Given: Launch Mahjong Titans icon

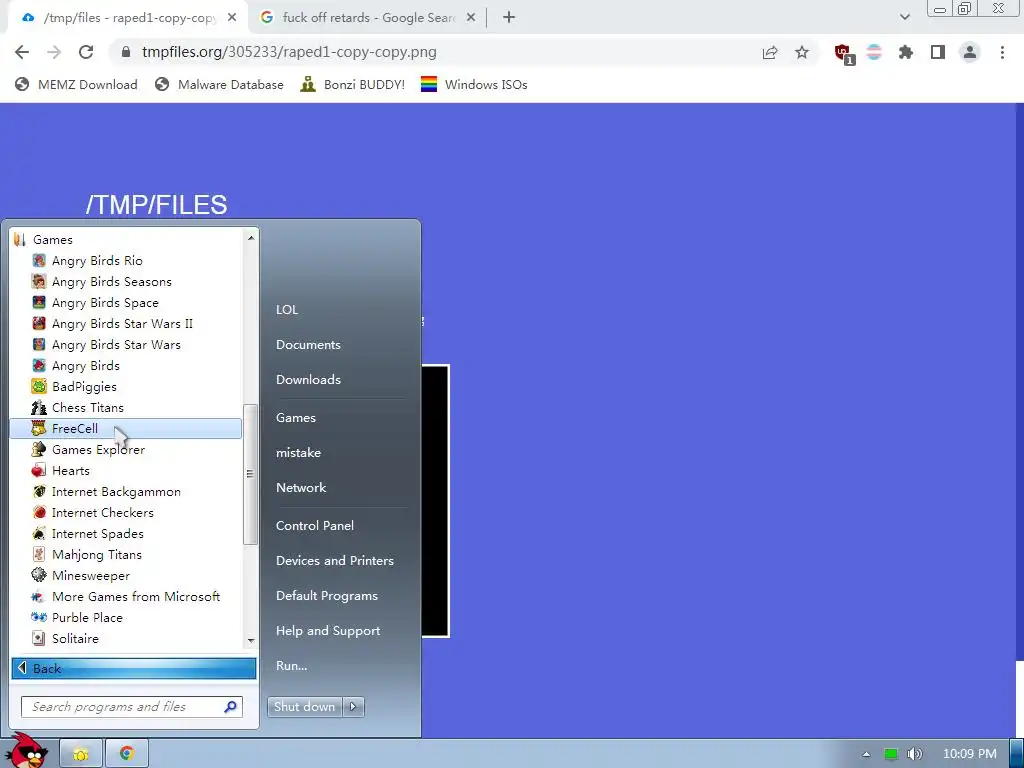Looking at the screenshot, I should 39,554.
